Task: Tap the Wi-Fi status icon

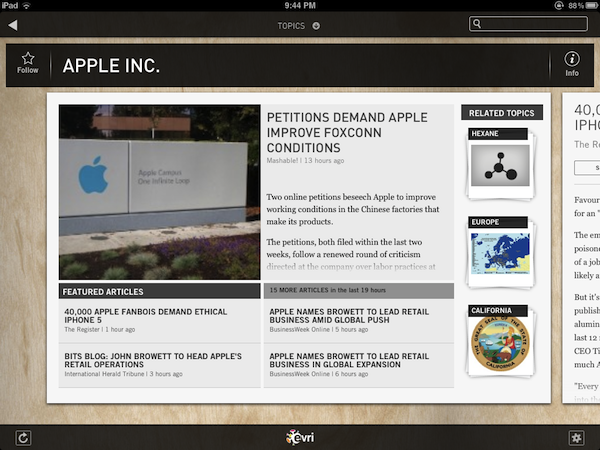Action: click(26, 5)
